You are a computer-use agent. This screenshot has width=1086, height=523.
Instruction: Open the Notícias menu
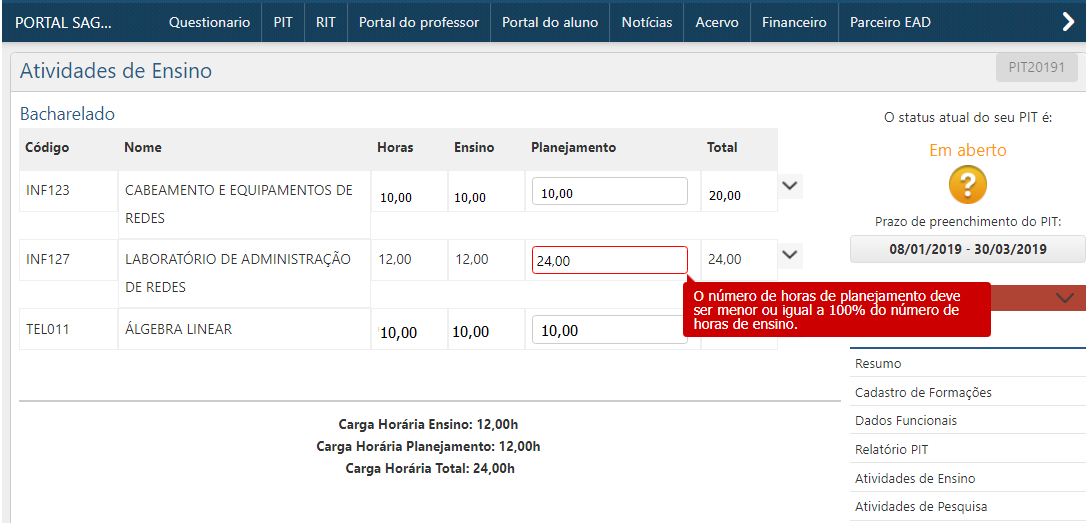647,22
